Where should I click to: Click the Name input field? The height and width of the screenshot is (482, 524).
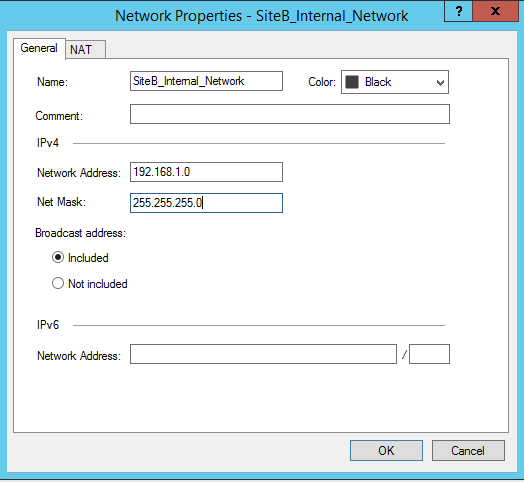click(206, 81)
